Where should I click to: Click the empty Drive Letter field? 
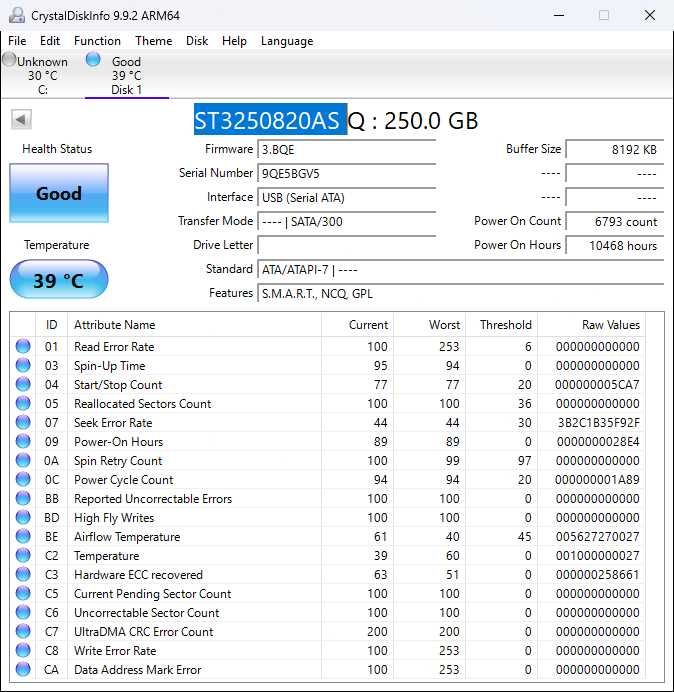point(346,245)
